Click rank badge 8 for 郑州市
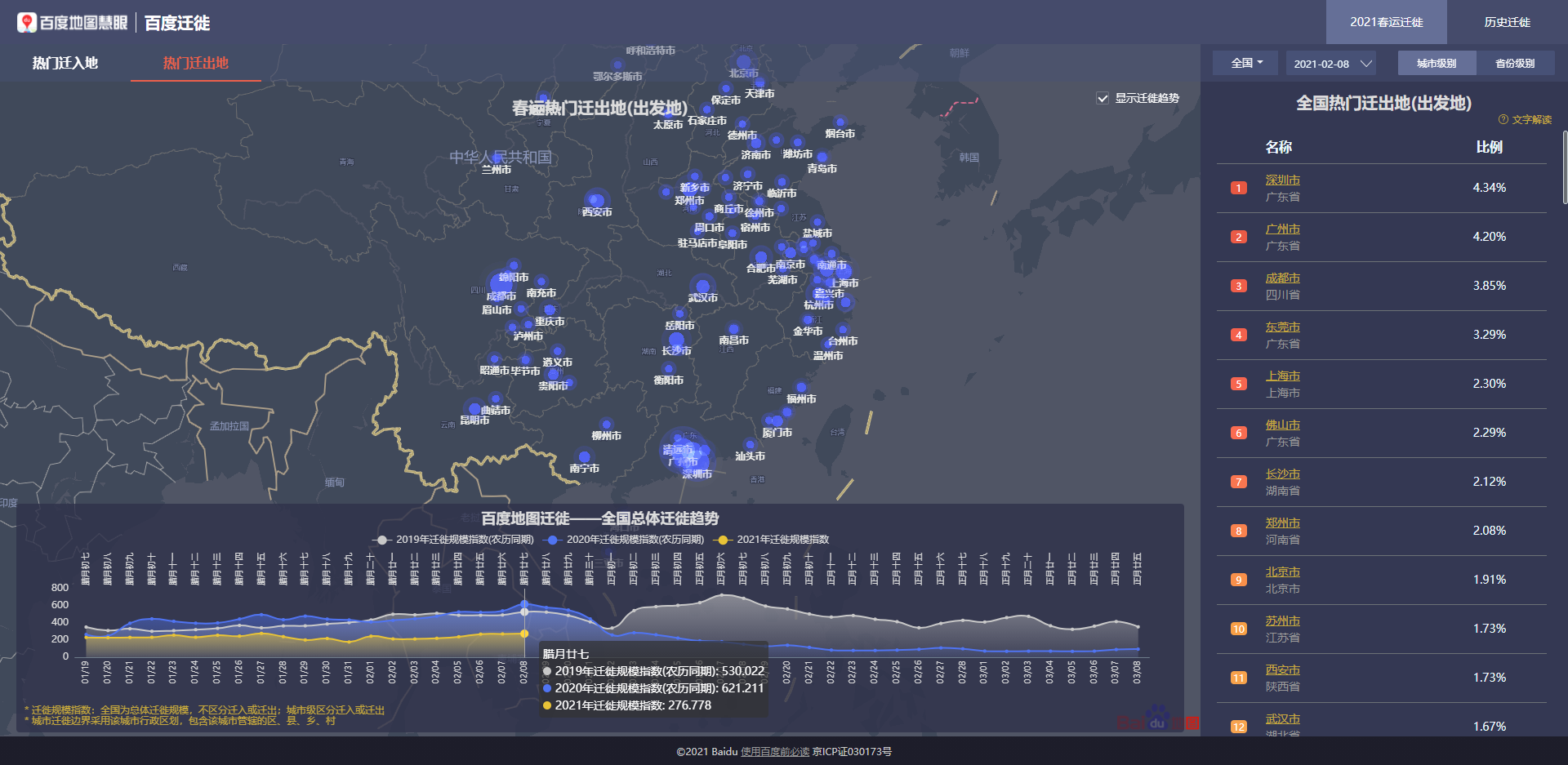This screenshot has height=765, width=1568. click(1238, 531)
